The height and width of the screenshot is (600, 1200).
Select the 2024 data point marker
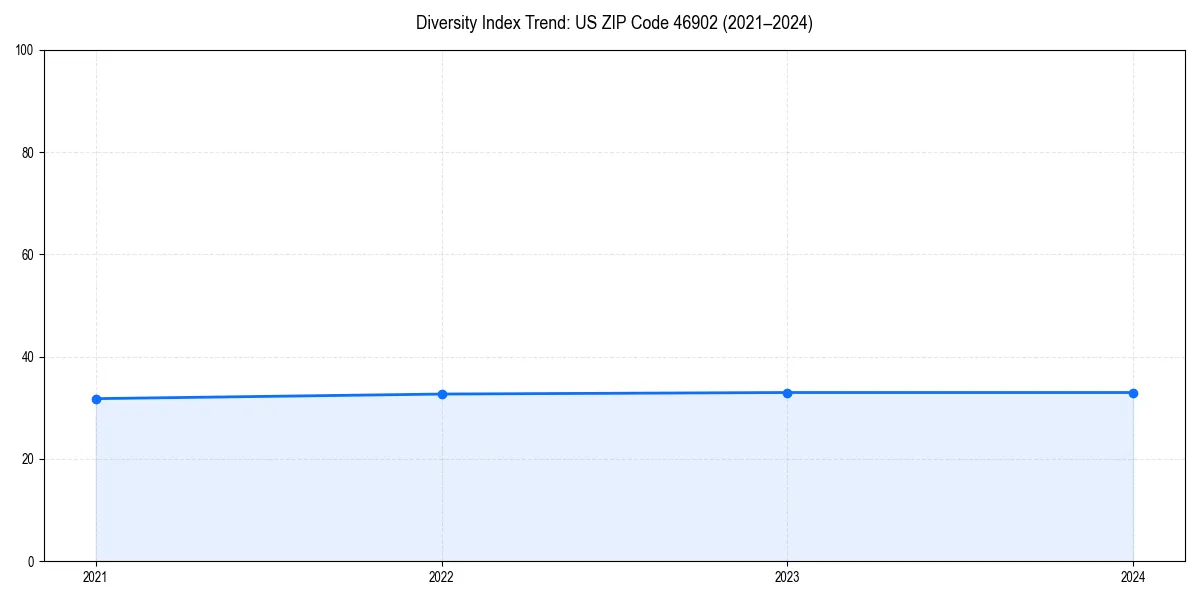coord(1133,392)
